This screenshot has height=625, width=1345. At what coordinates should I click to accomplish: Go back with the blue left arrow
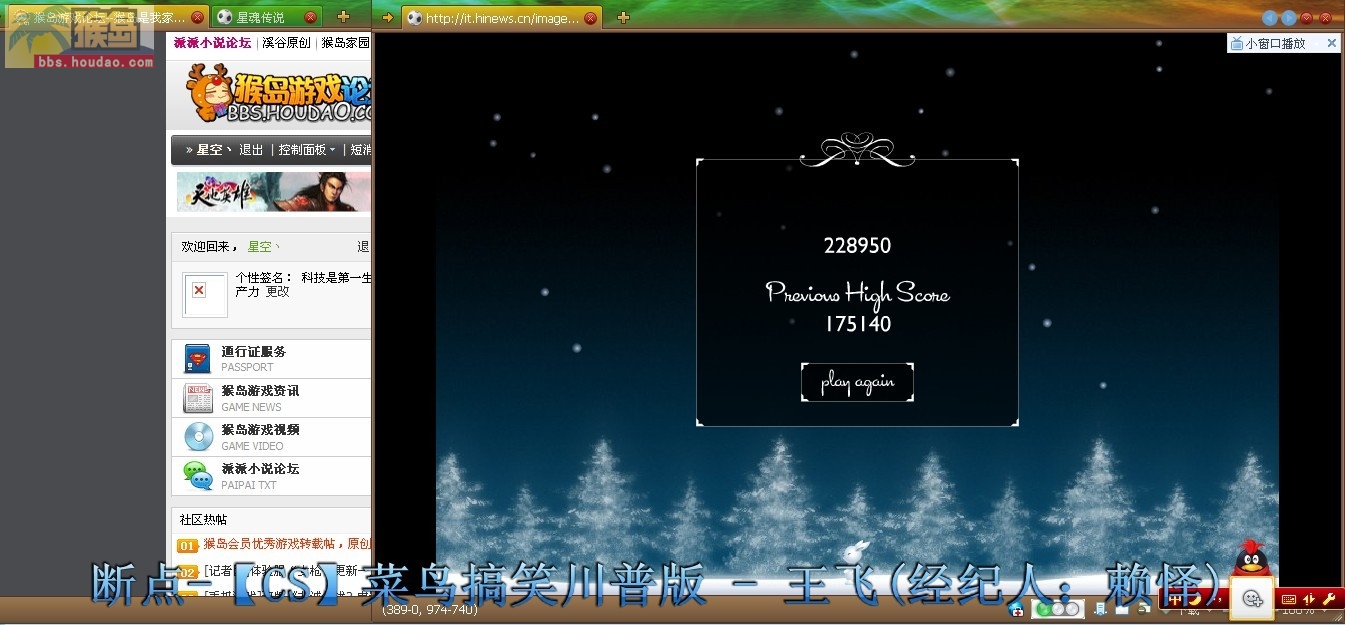pos(1270,18)
